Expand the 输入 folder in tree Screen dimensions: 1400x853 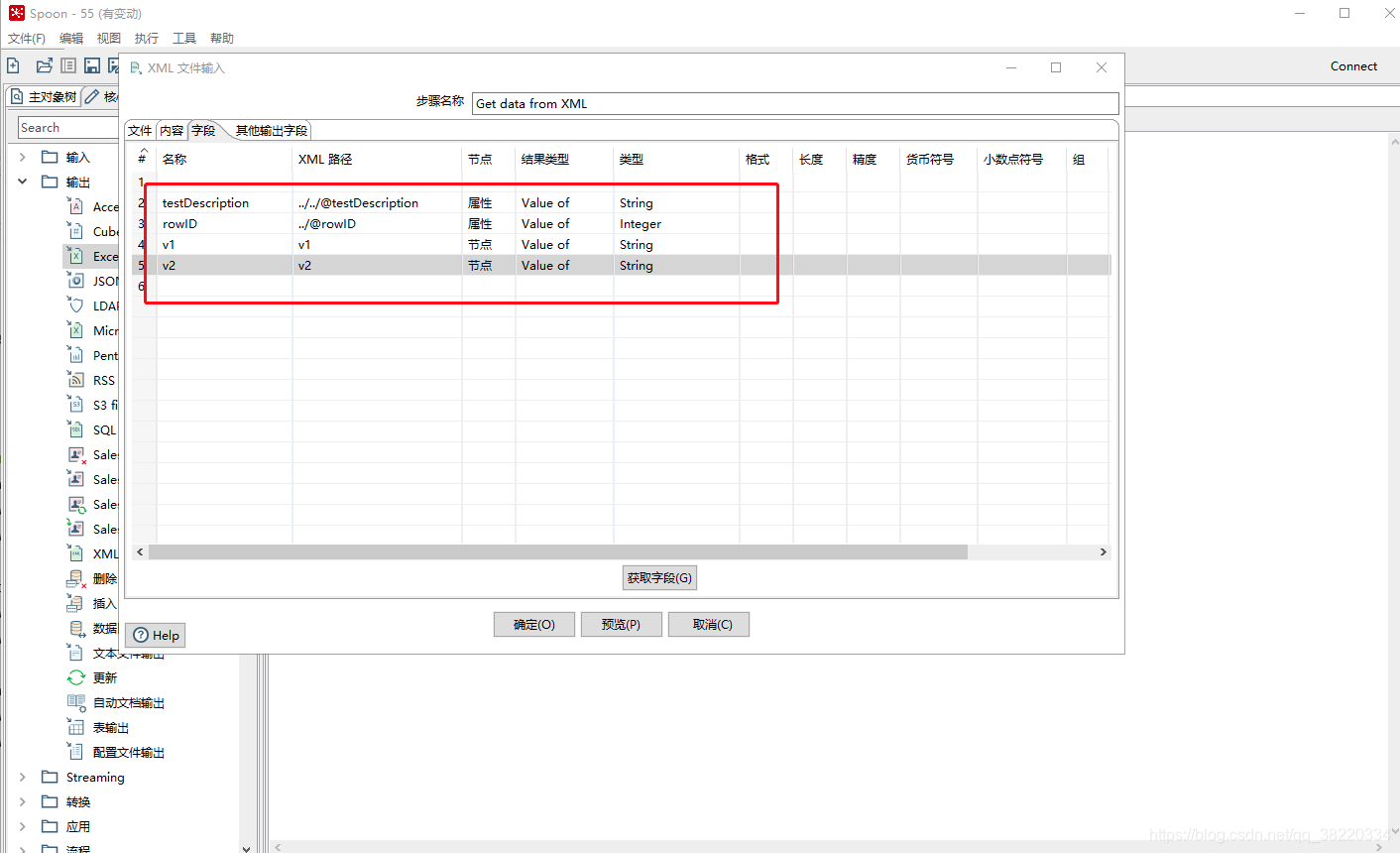[22, 157]
